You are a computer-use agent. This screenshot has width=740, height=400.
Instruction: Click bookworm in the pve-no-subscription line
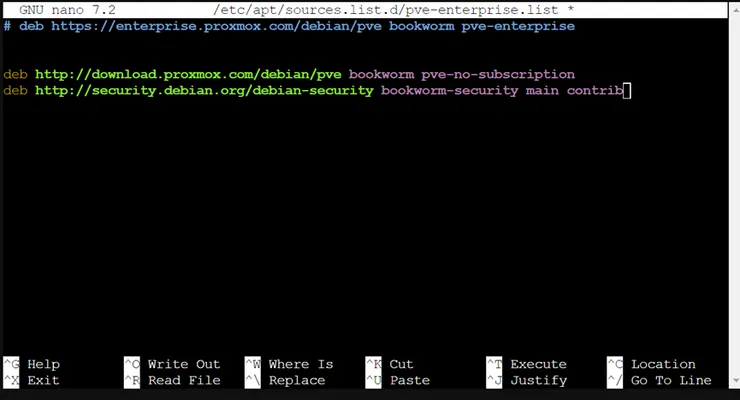[381, 75]
